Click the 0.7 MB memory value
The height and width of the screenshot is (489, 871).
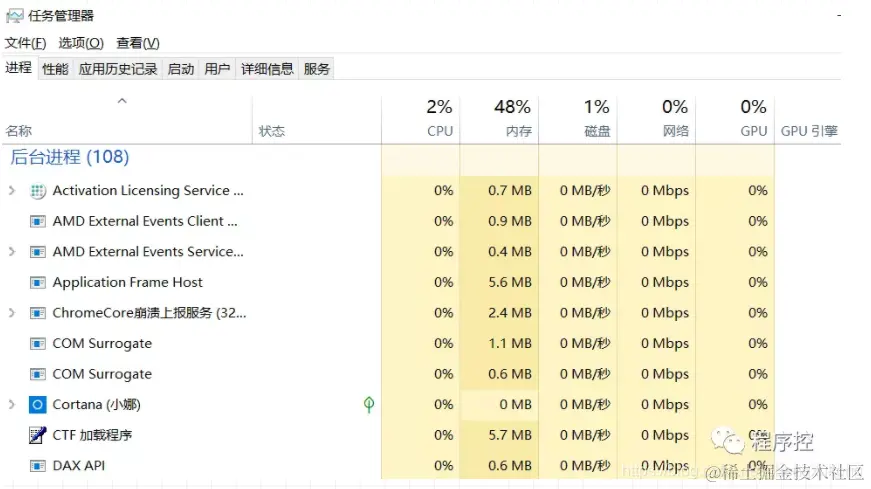click(x=510, y=191)
